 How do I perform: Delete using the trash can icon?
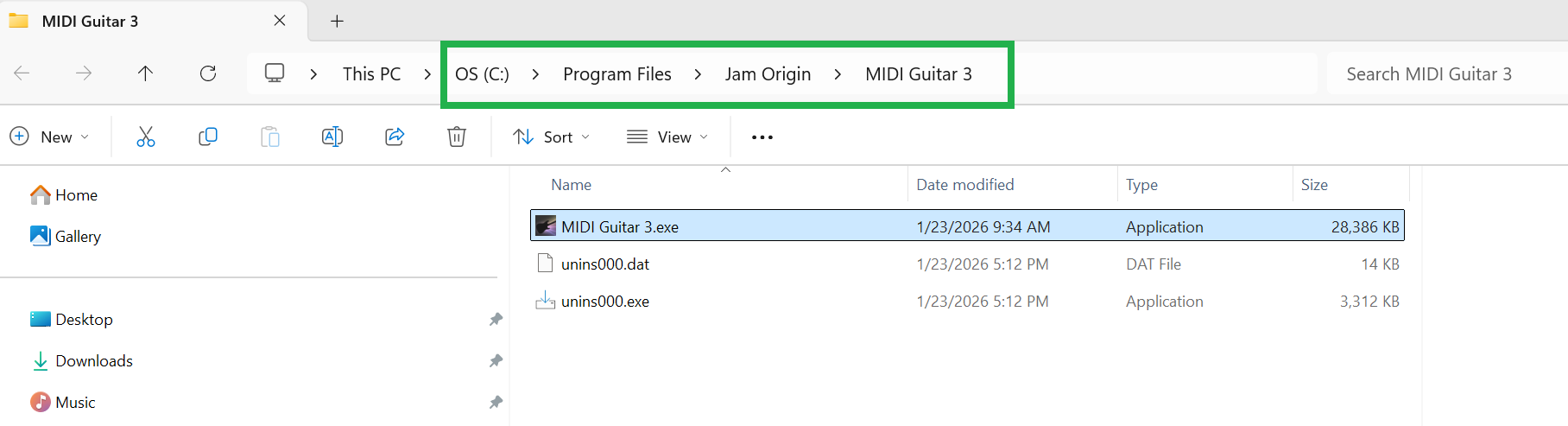[457, 137]
